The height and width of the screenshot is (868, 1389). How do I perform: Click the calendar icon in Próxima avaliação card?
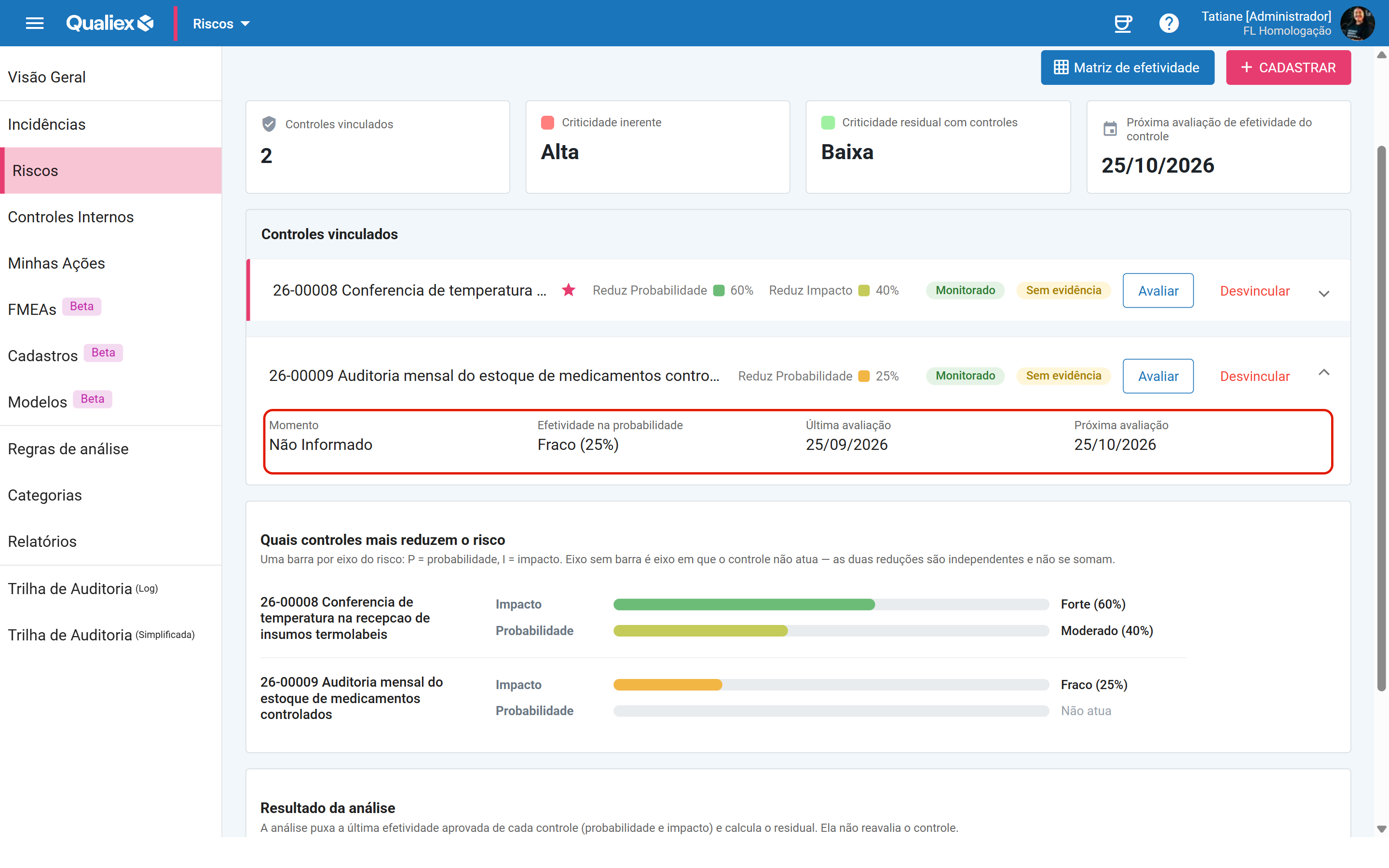click(x=1110, y=129)
